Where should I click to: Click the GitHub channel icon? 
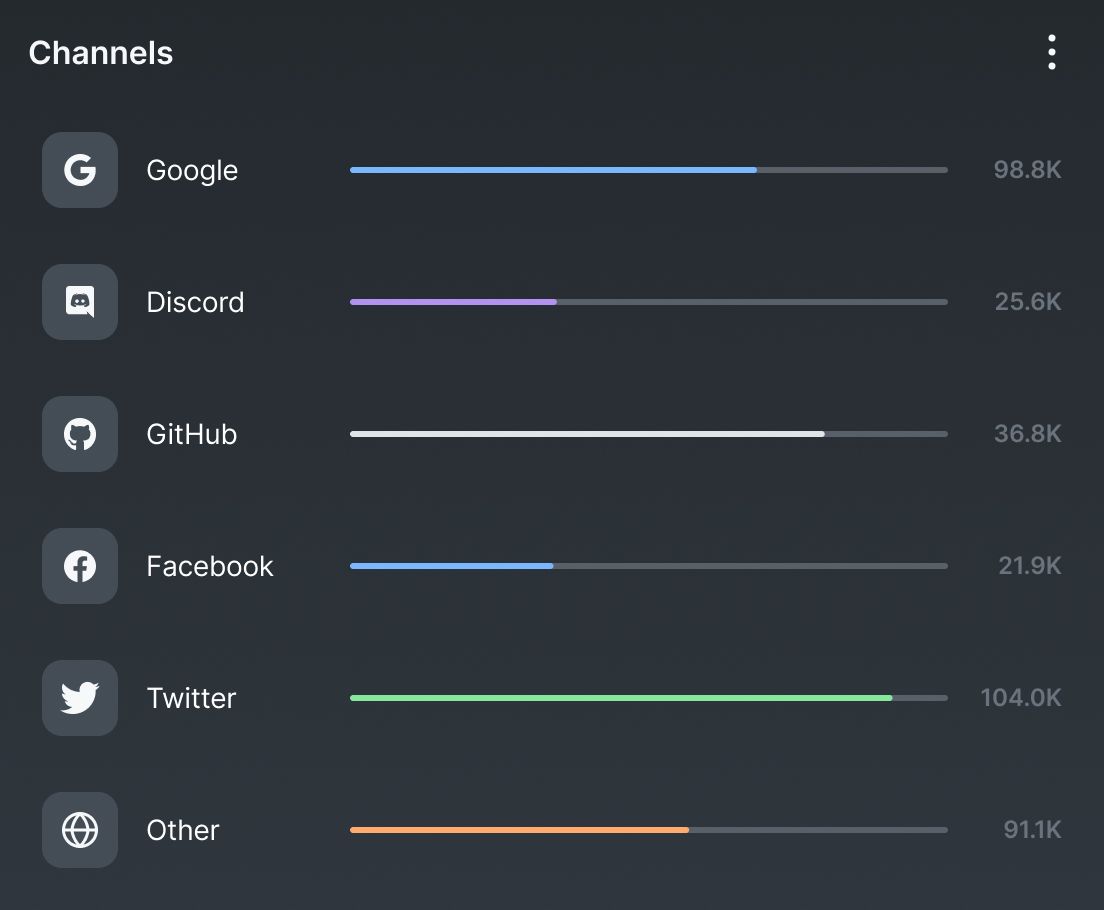coord(80,434)
